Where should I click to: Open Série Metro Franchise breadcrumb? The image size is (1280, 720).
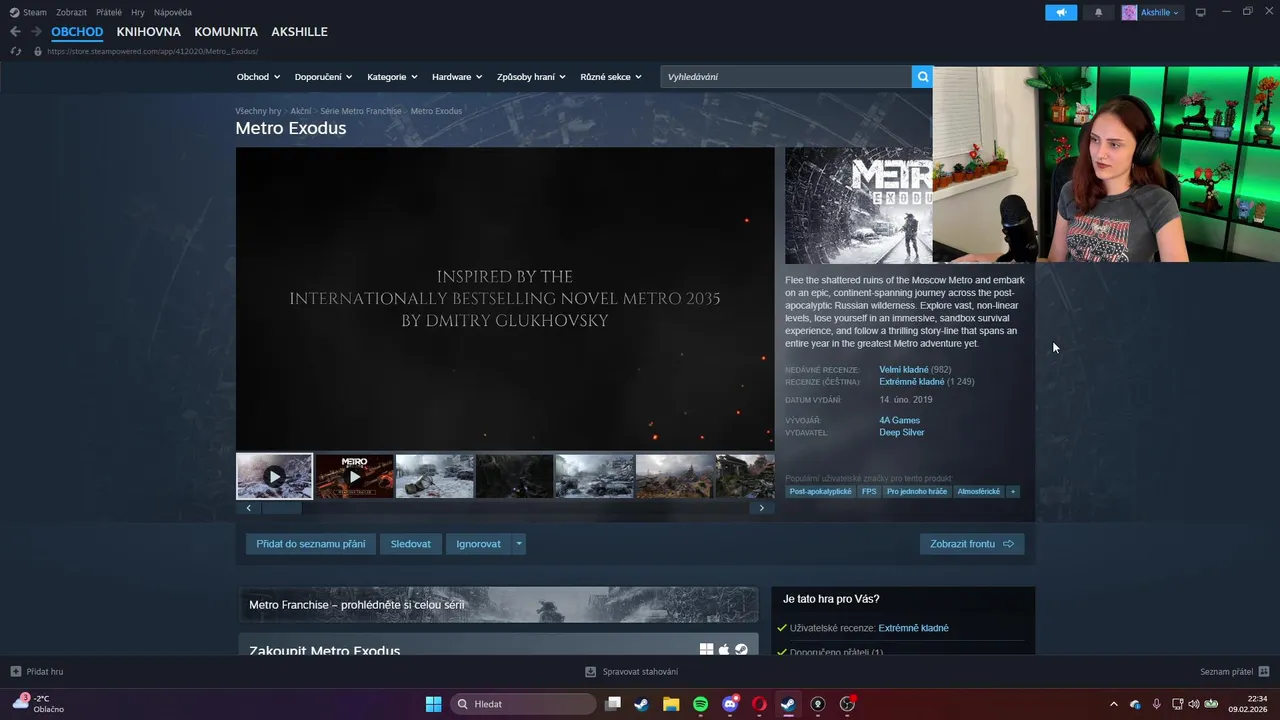(360, 111)
